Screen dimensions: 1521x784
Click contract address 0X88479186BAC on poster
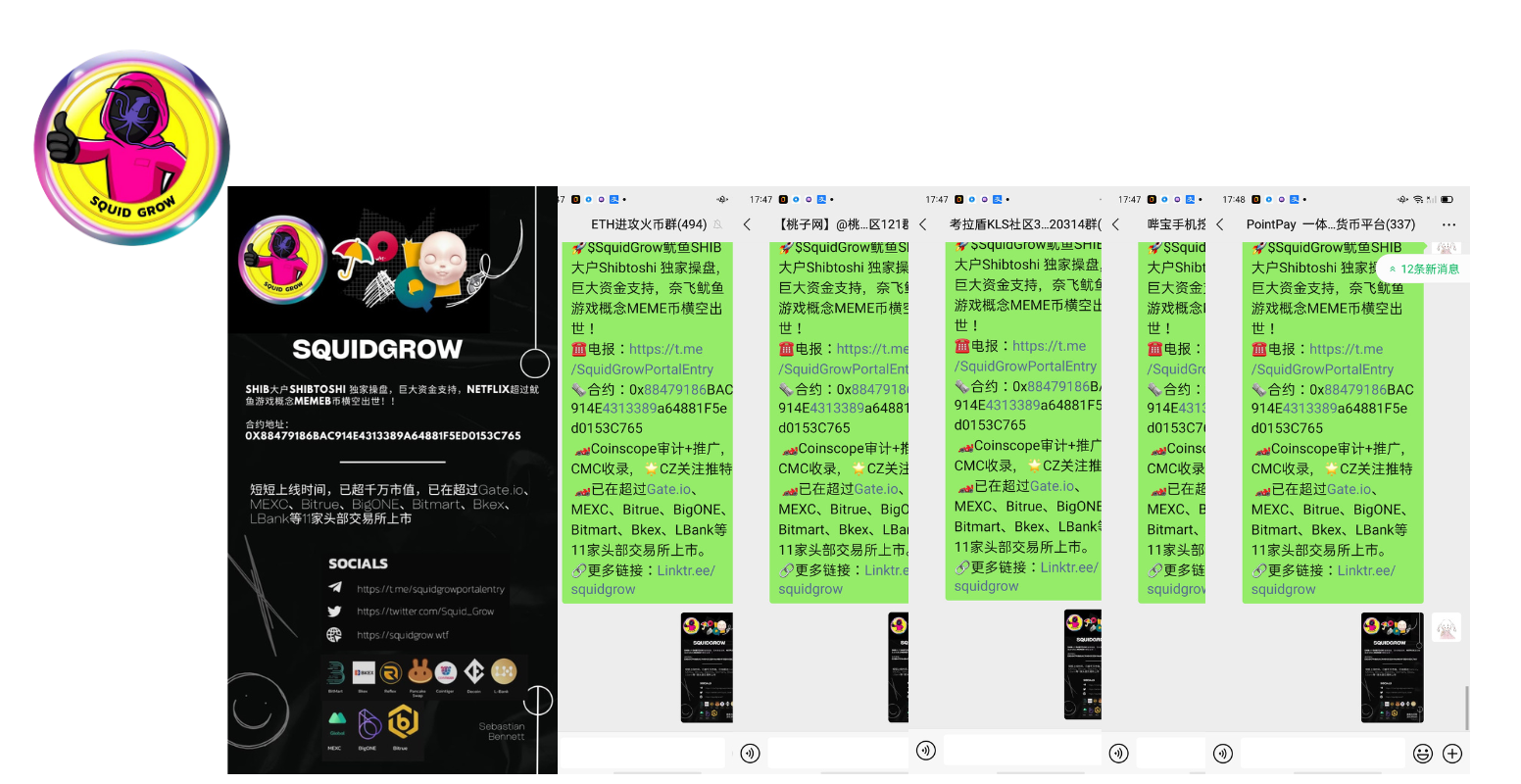pos(383,436)
